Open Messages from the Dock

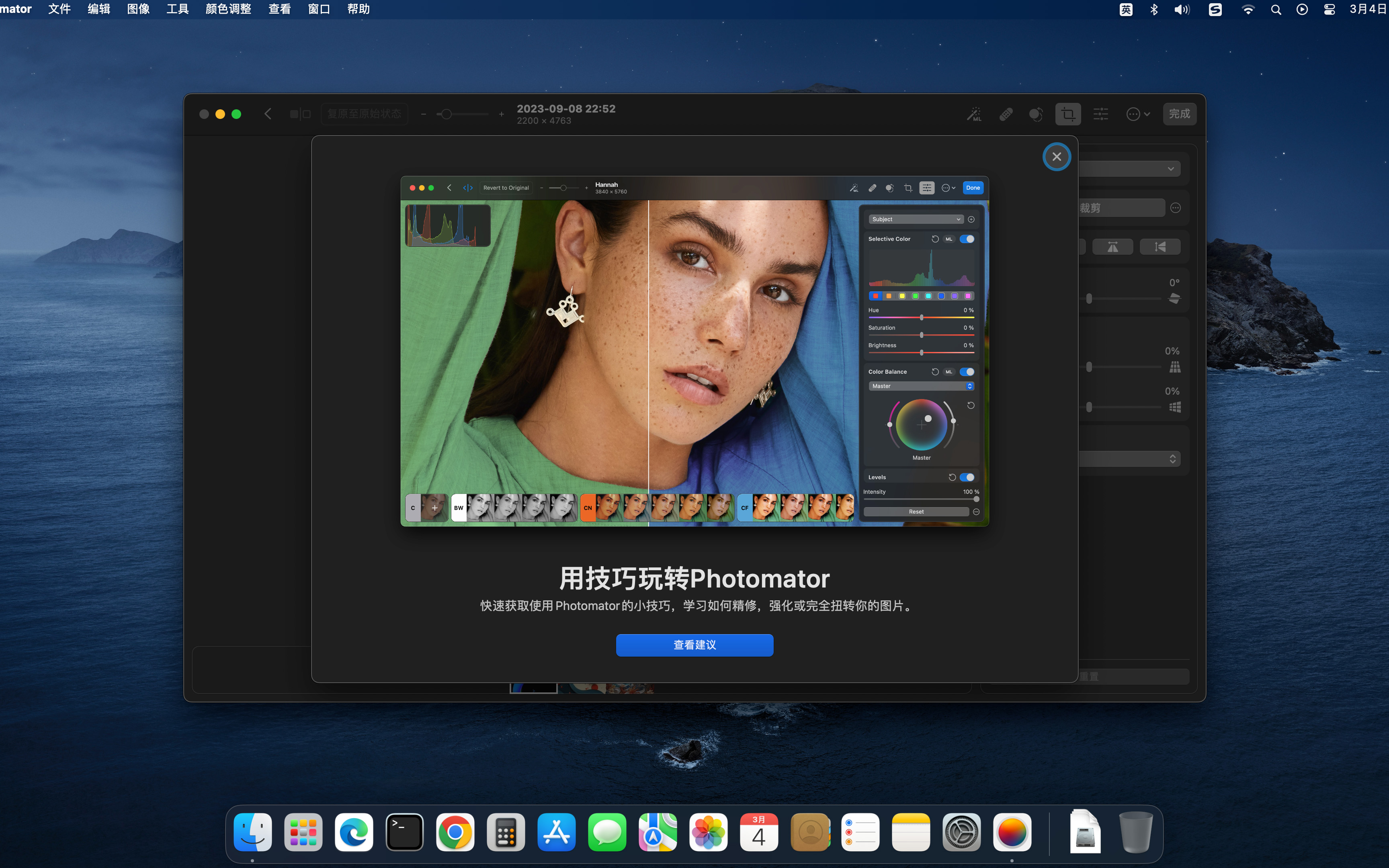[607, 832]
